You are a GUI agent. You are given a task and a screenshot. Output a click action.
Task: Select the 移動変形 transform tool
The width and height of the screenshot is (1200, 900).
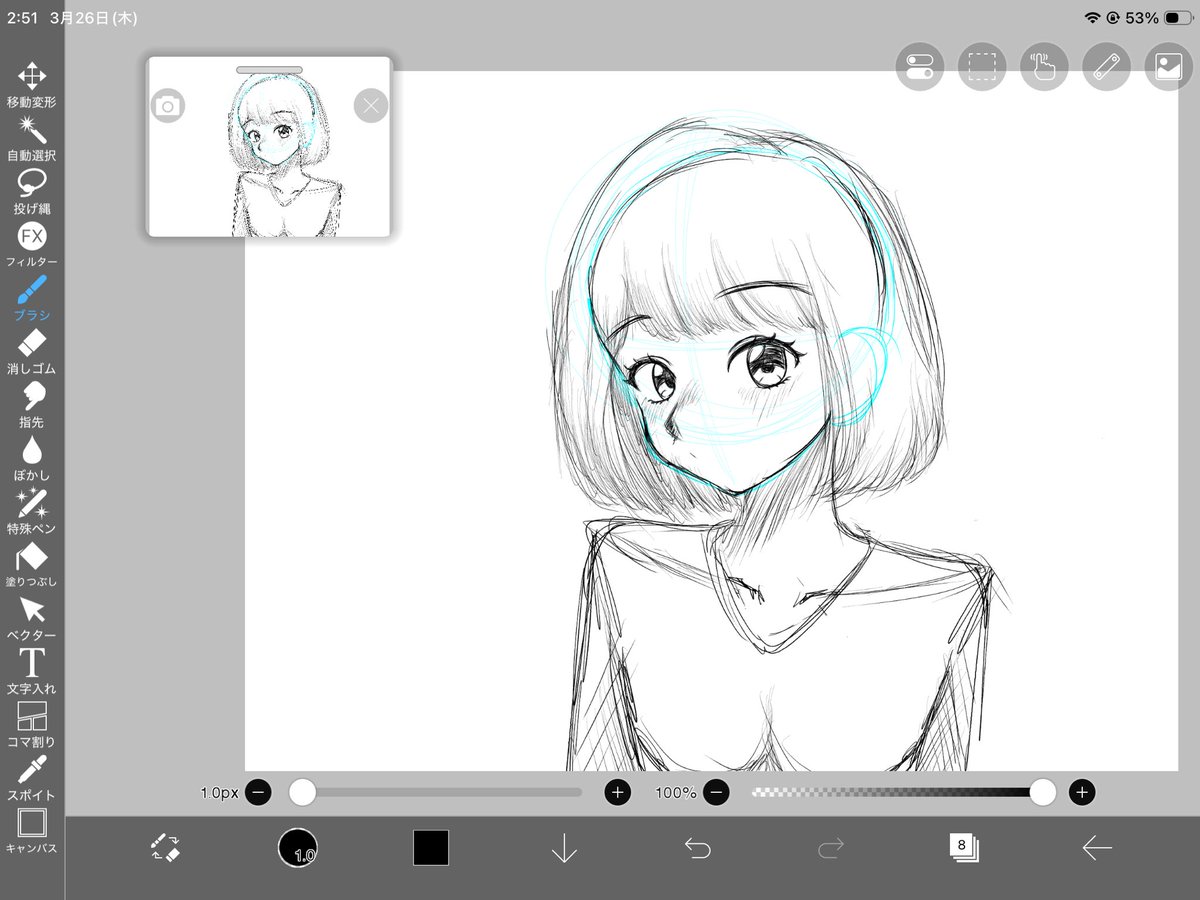tap(32, 84)
